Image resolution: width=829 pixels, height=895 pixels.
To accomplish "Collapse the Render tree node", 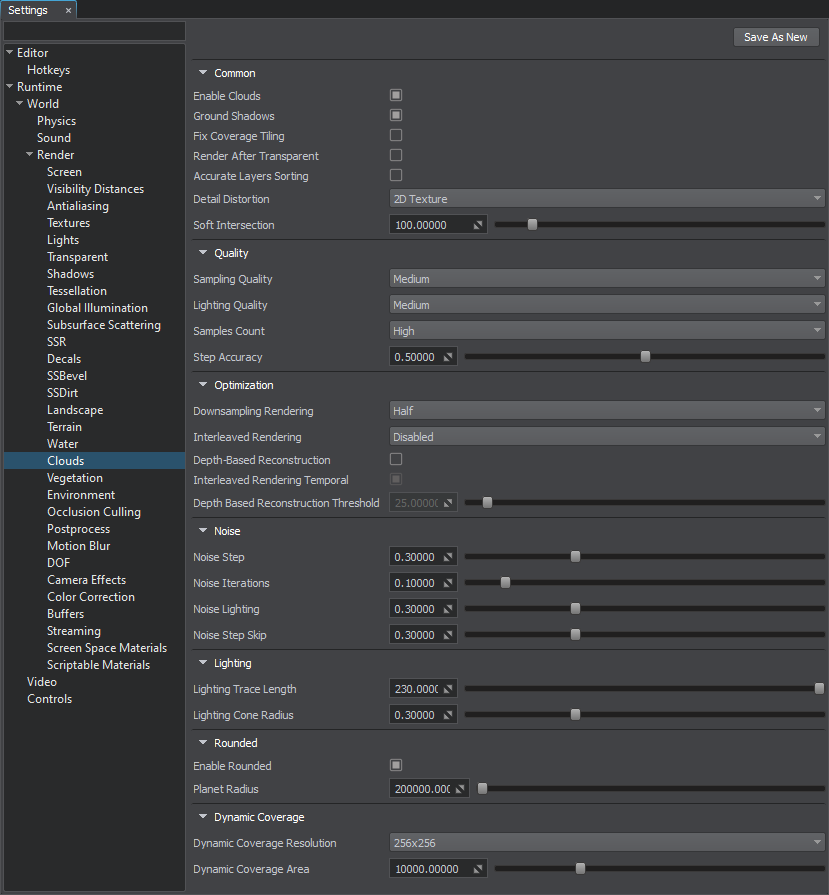I will 30,154.
